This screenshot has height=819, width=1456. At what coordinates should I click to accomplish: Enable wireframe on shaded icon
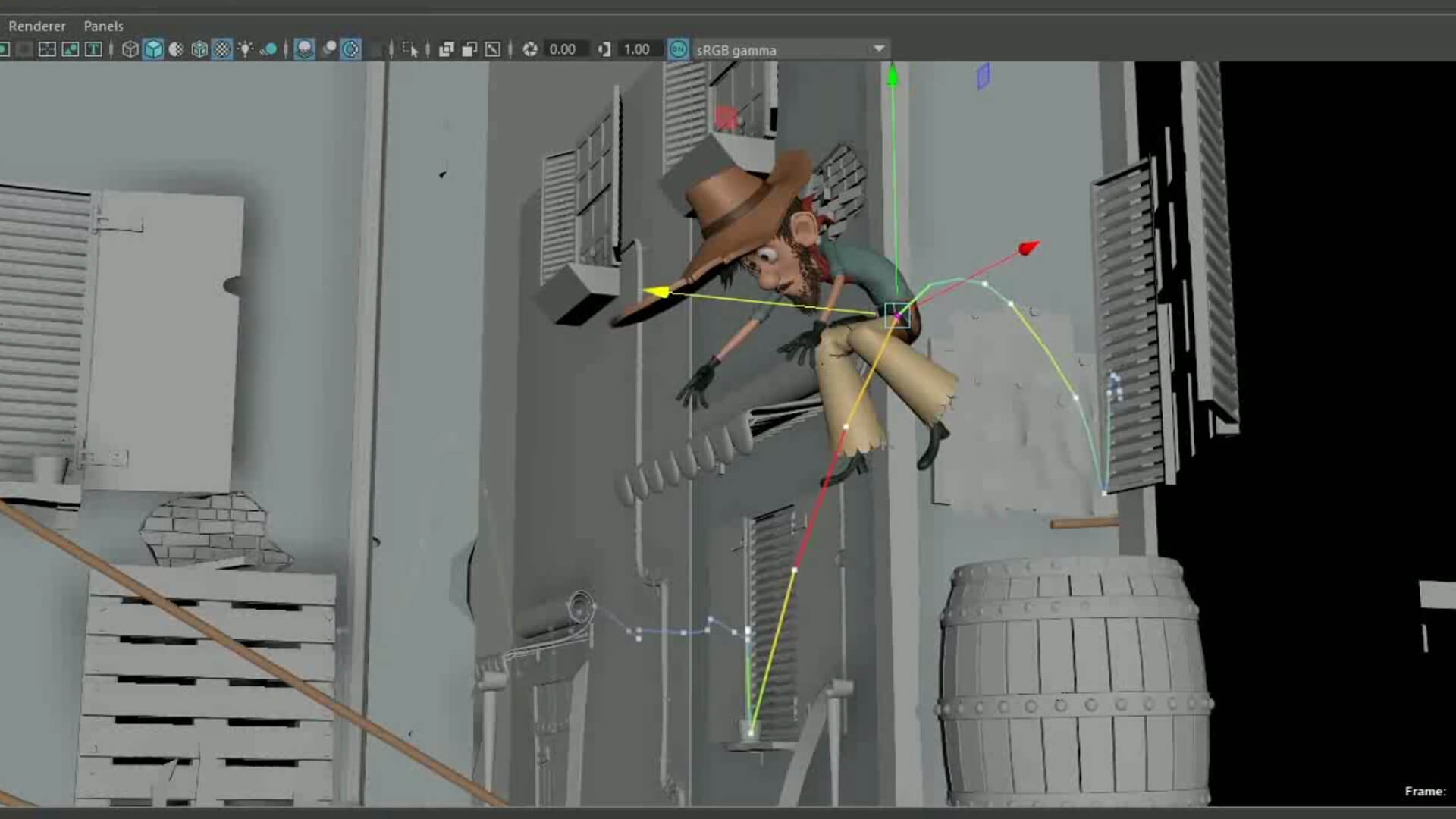(199, 49)
